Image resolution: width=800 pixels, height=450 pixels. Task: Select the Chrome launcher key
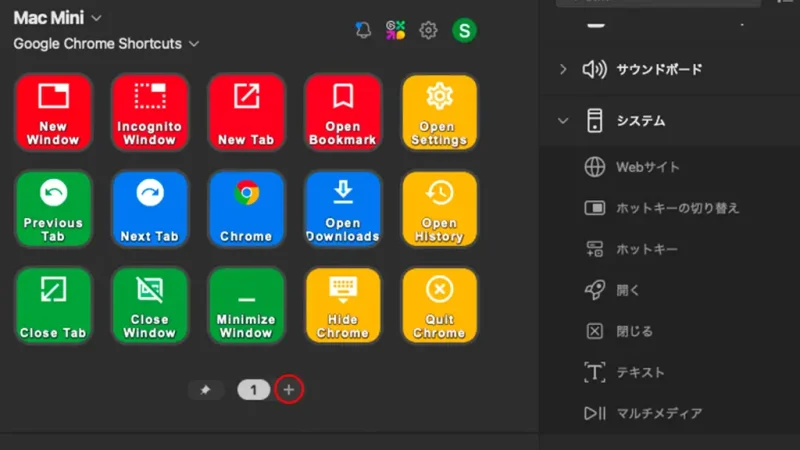(x=246, y=209)
